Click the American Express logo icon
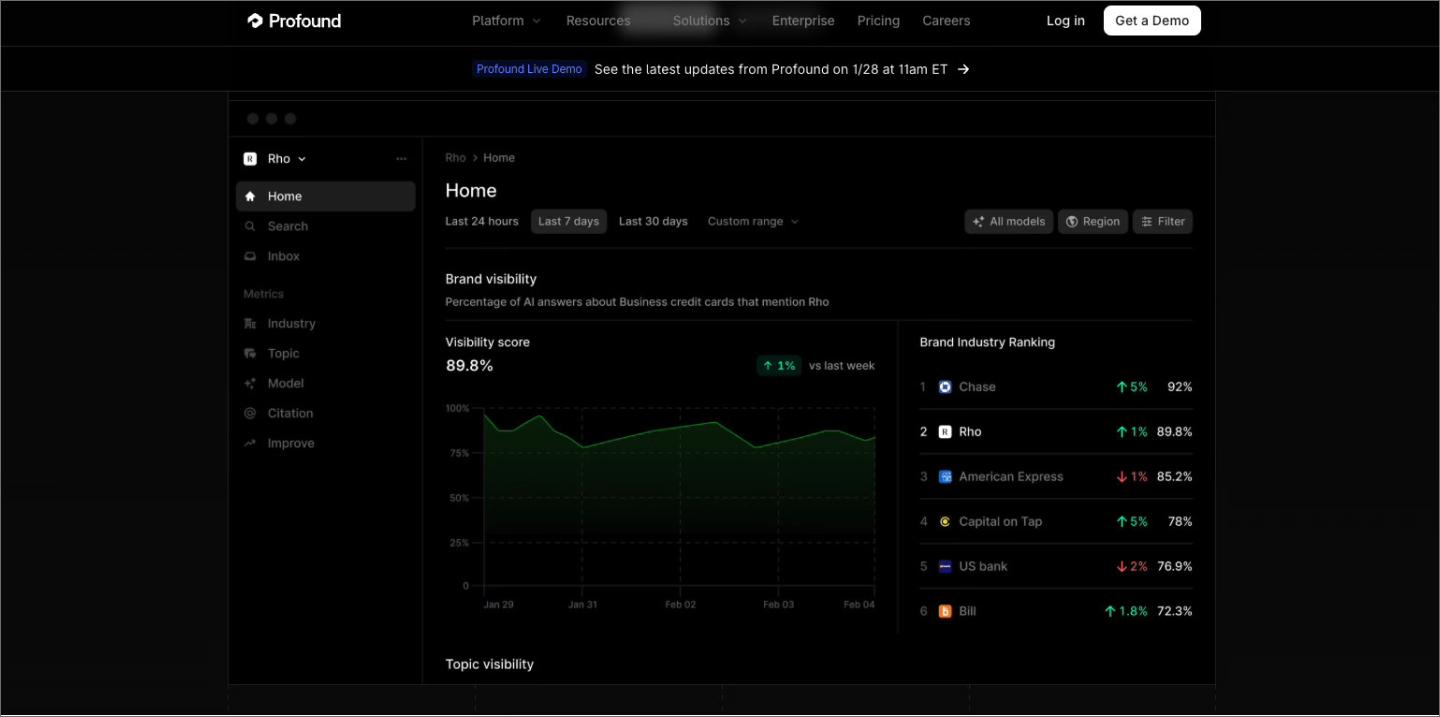The width and height of the screenshot is (1440, 717). click(x=945, y=477)
